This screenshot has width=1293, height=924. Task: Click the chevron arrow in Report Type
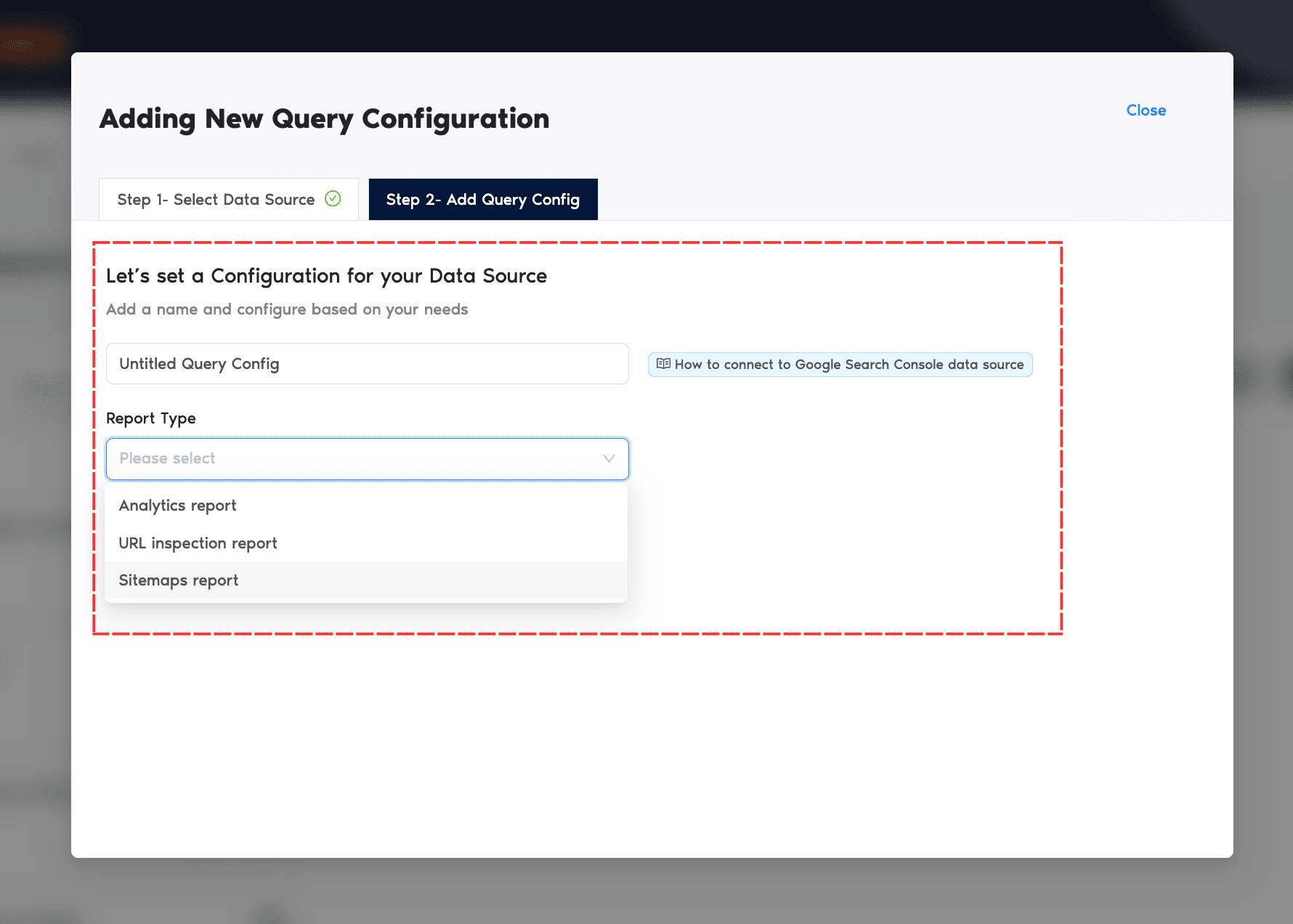click(x=609, y=458)
